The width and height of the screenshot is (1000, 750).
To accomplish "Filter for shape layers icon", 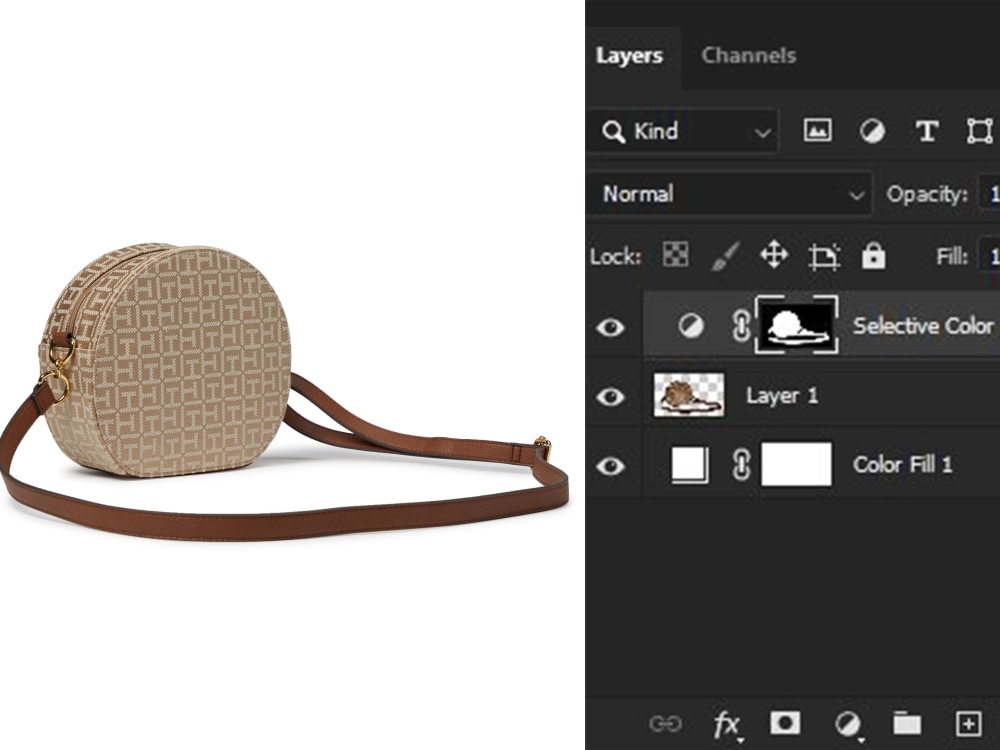I will [980, 131].
